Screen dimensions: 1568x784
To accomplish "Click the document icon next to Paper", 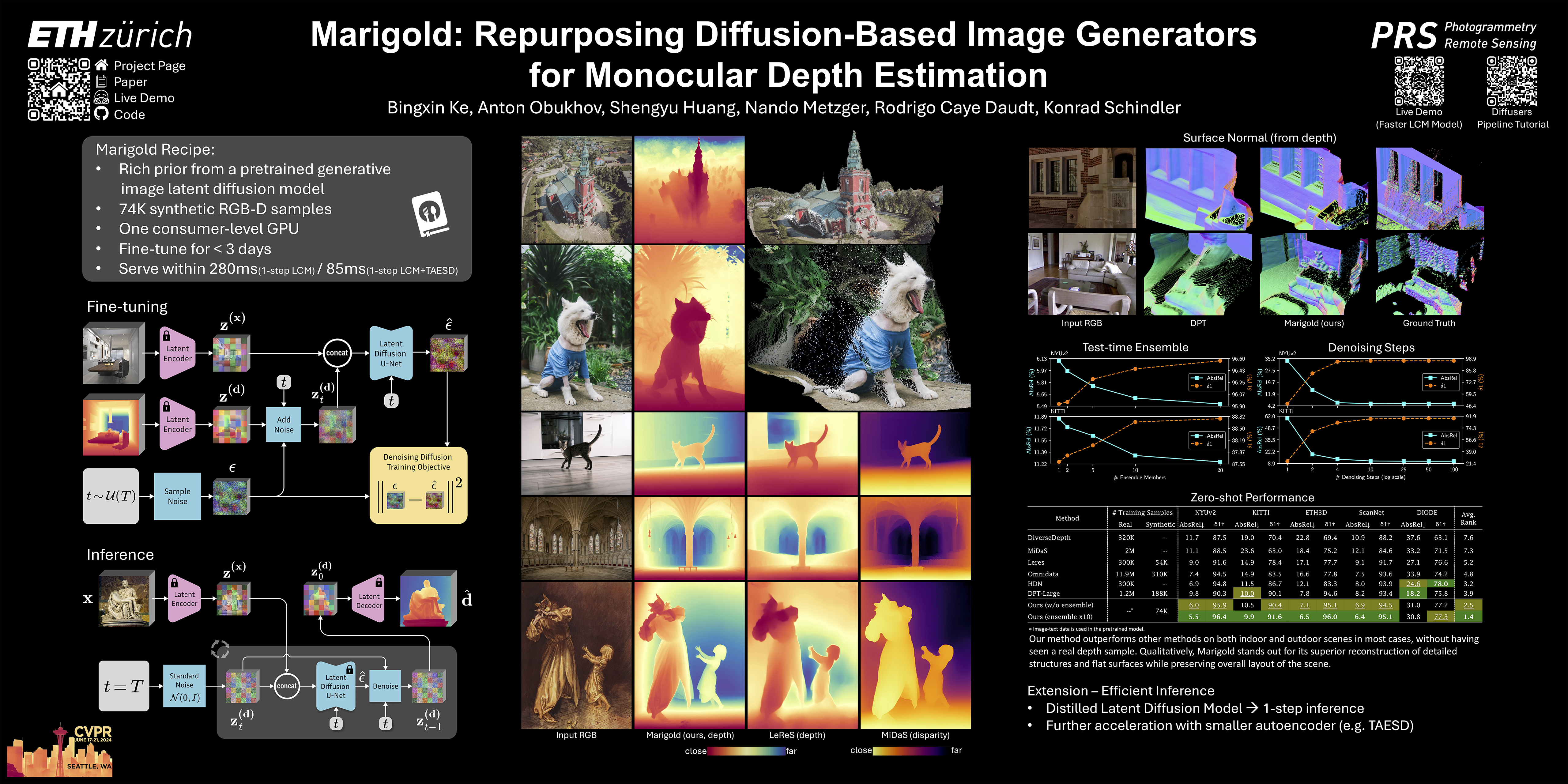I will point(102,81).
